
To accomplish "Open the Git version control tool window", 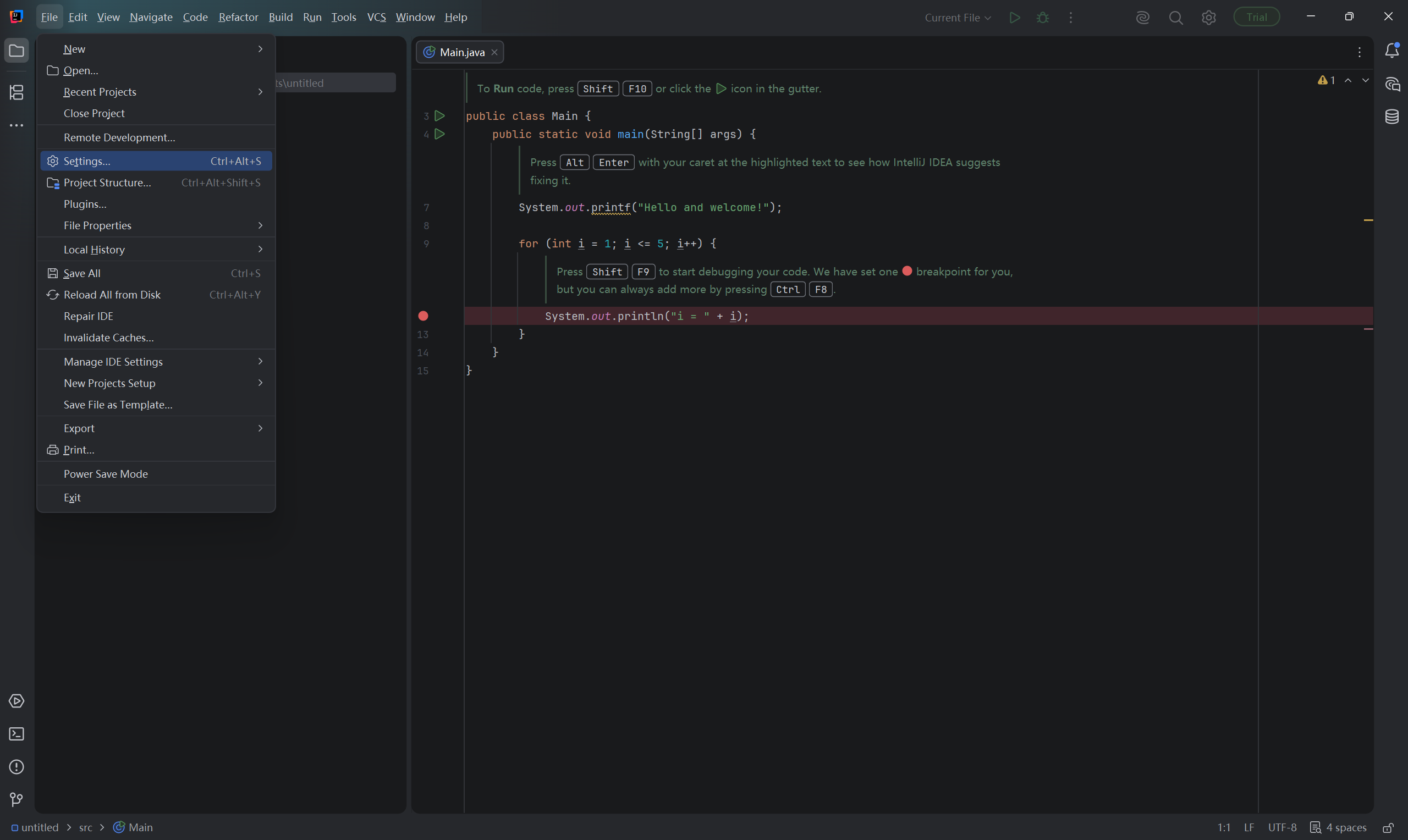I will [16, 799].
